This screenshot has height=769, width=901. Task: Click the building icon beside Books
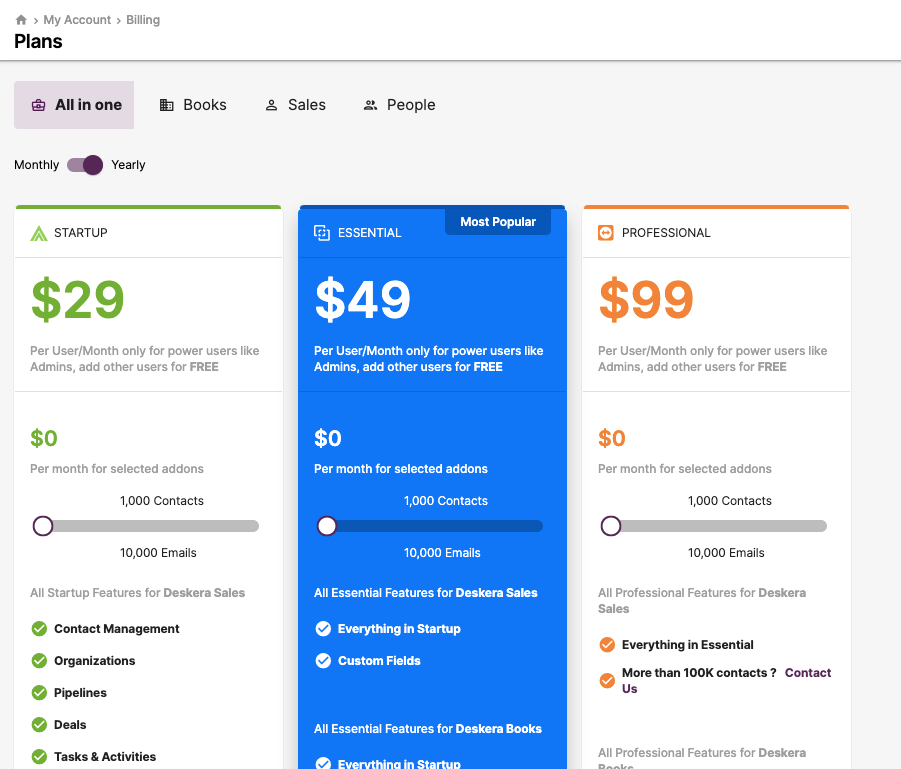pos(167,105)
